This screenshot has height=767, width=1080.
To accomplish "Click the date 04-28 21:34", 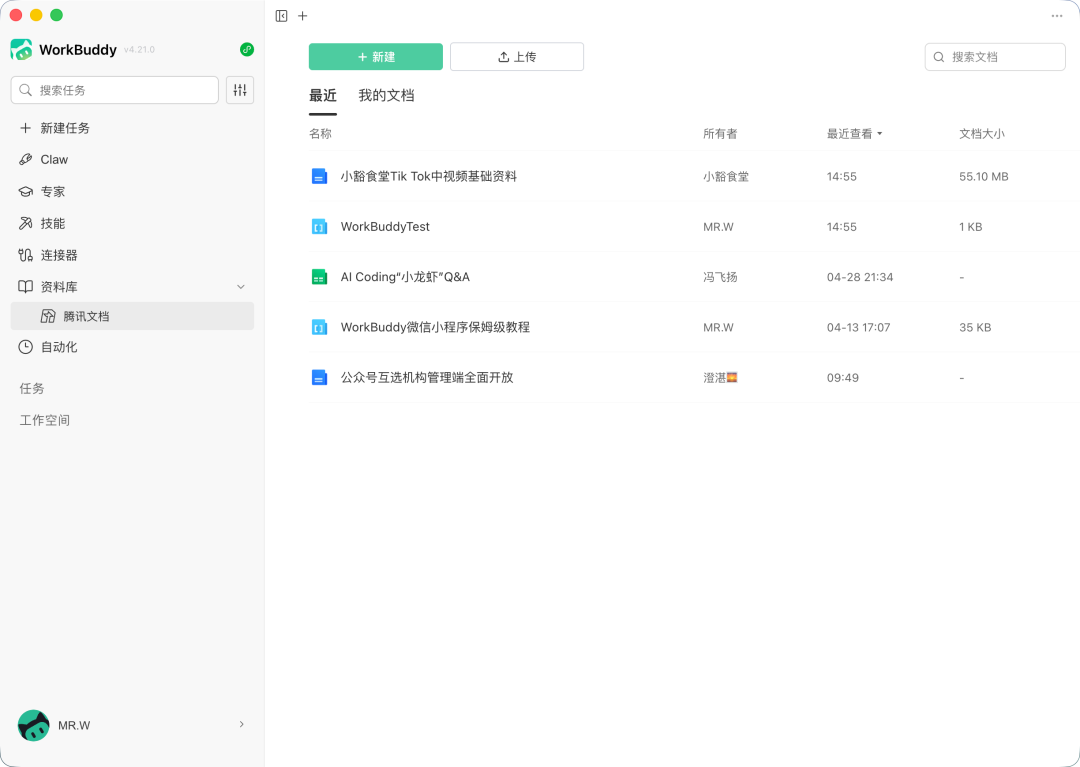I will (860, 277).
